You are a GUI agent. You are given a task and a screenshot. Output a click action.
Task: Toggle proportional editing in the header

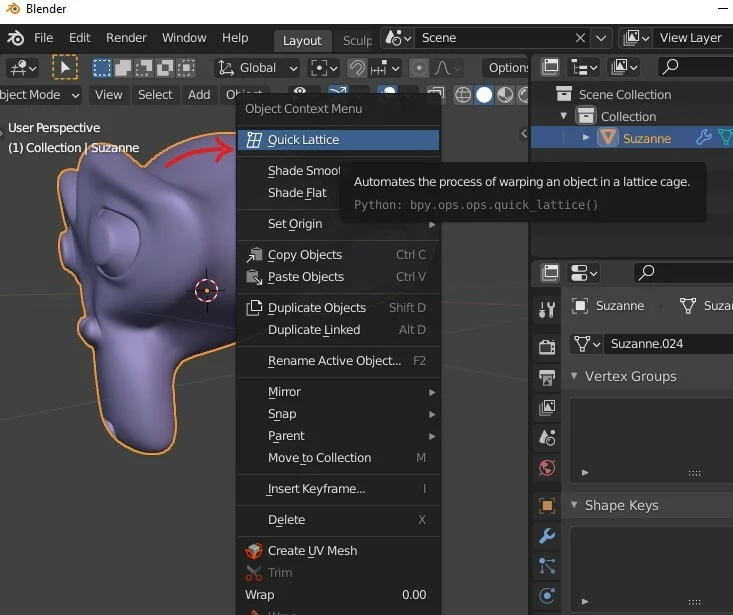point(419,68)
